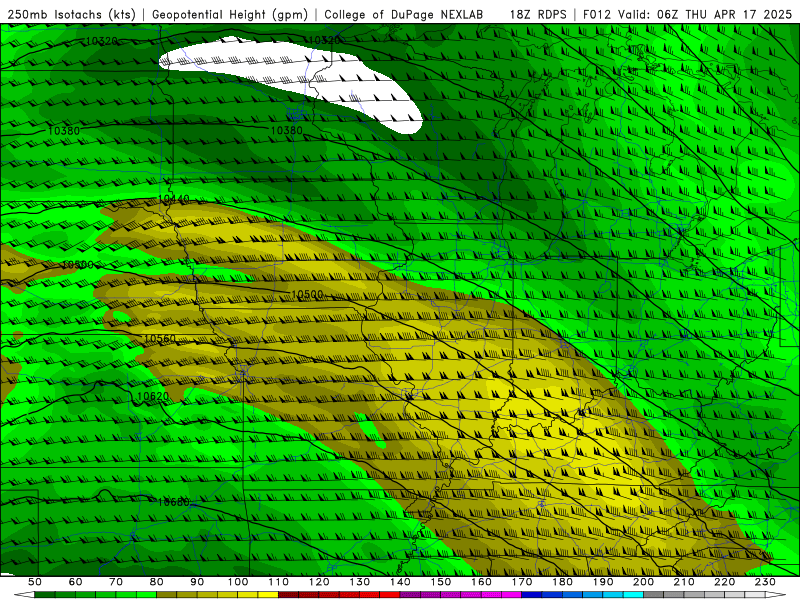Click the 180 value on the color scale
Screen dimensions: 800x600
click(563, 582)
